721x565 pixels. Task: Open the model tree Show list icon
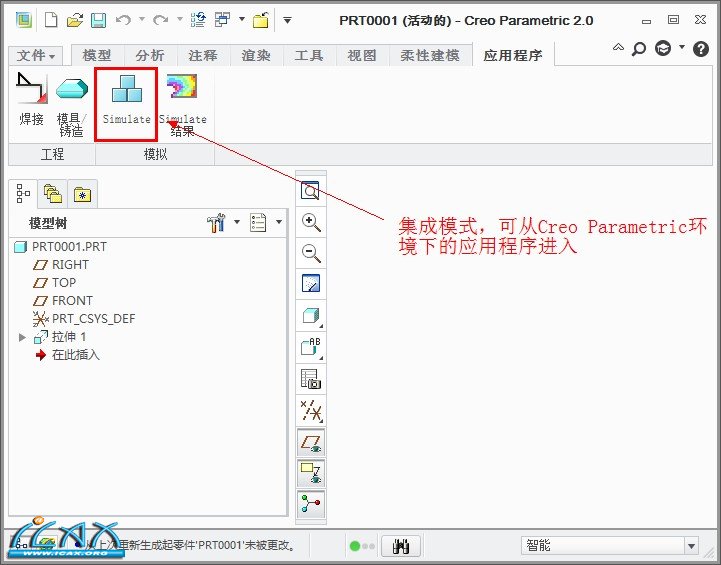pos(258,223)
